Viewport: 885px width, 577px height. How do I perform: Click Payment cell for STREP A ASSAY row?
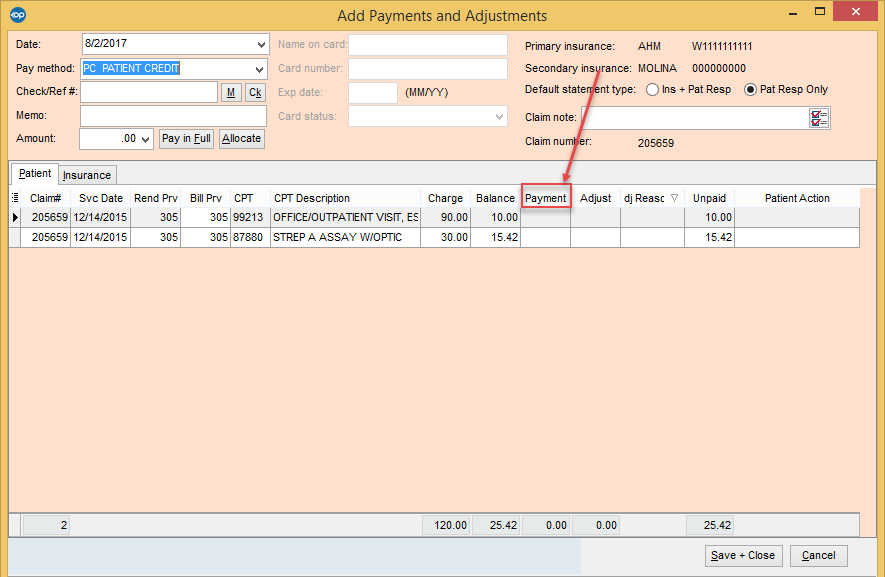coord(545,238)
